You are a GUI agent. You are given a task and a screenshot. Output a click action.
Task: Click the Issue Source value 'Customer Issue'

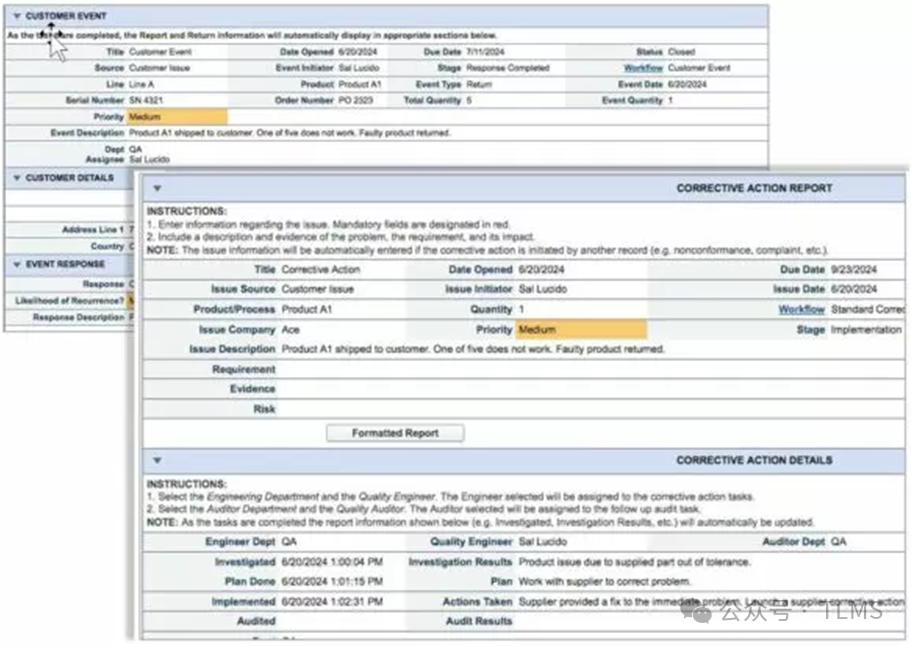(317, 289)
